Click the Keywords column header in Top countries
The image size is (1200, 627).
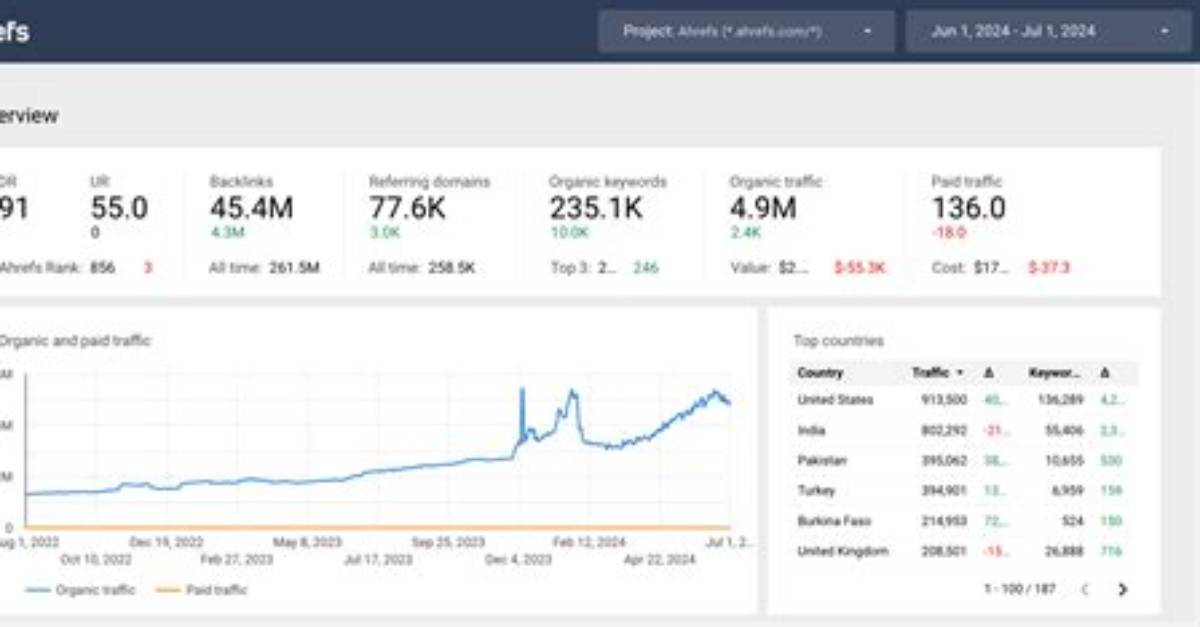(x=1056, y=373)
